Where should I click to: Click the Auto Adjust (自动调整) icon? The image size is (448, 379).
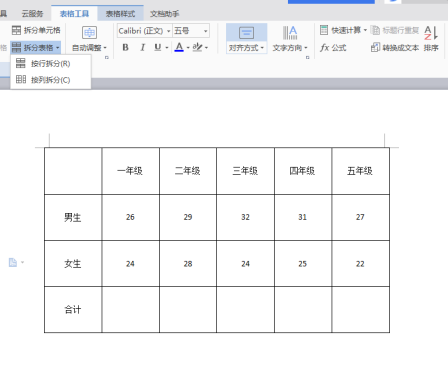coord(89,33)
